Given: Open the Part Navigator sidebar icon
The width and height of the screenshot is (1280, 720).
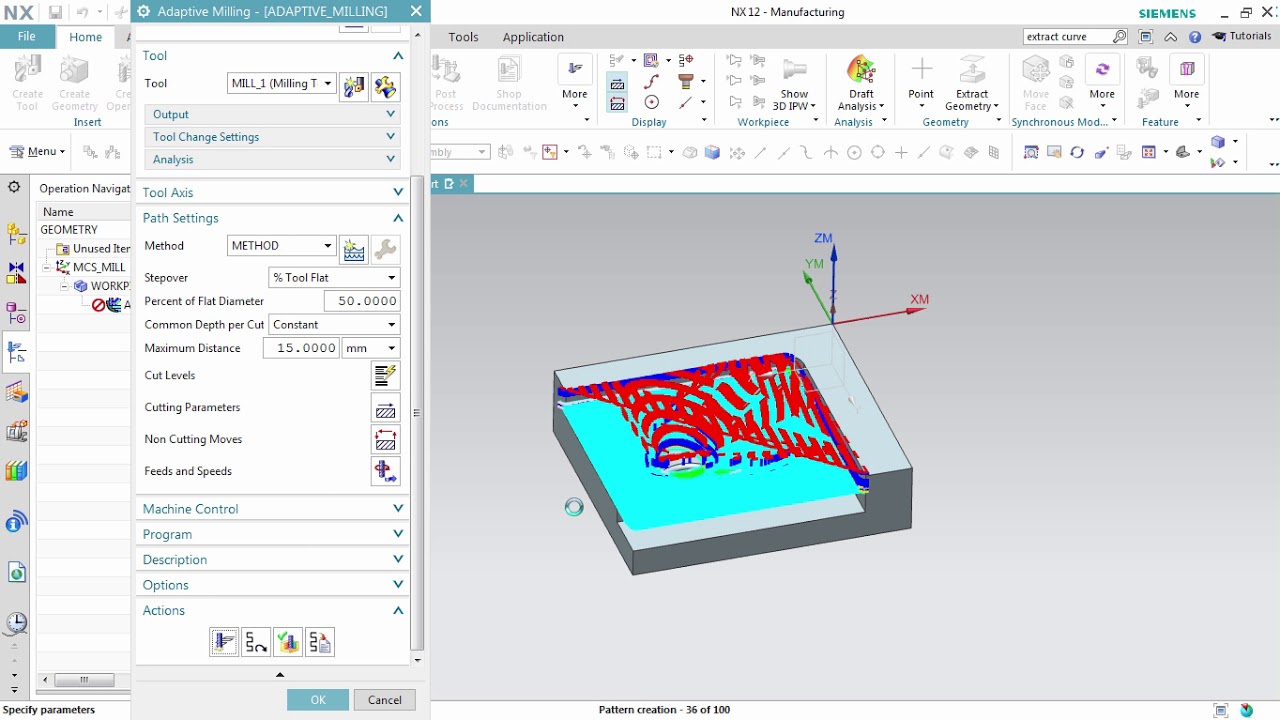Looking at the screenshot, I should click(16, 313).
